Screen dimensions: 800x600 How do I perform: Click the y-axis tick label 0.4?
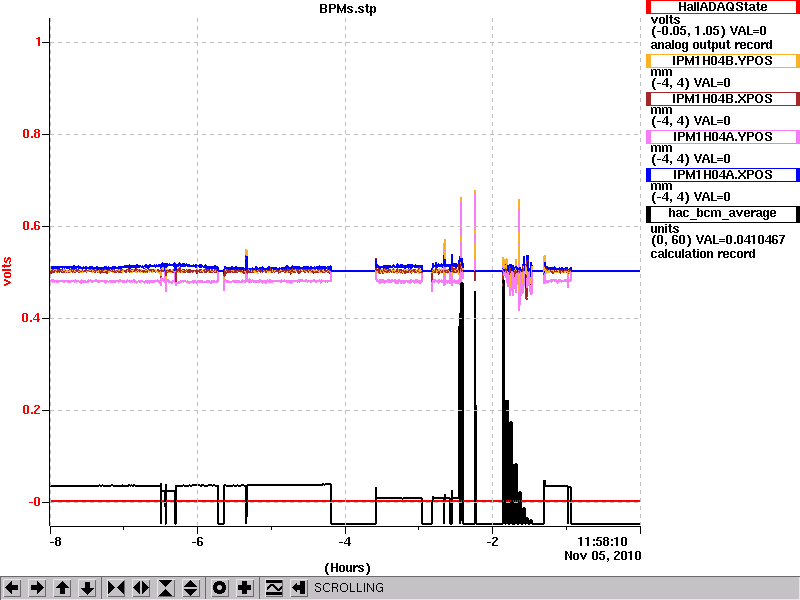tap(32, 318)
